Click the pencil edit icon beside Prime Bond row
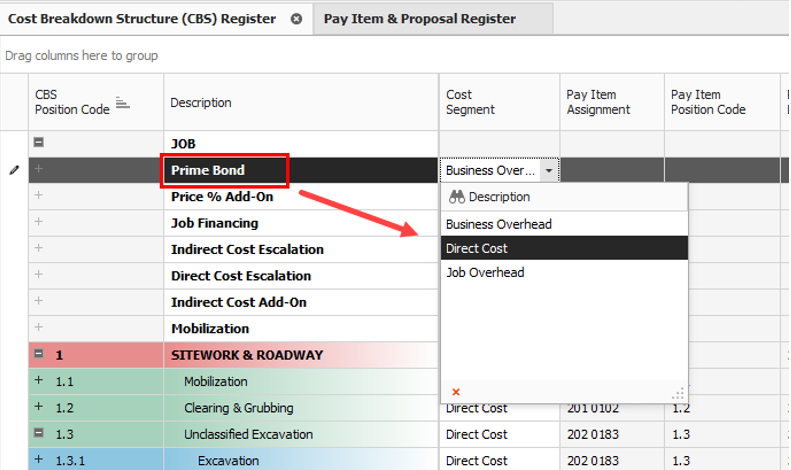 click(x=14, y=170)
